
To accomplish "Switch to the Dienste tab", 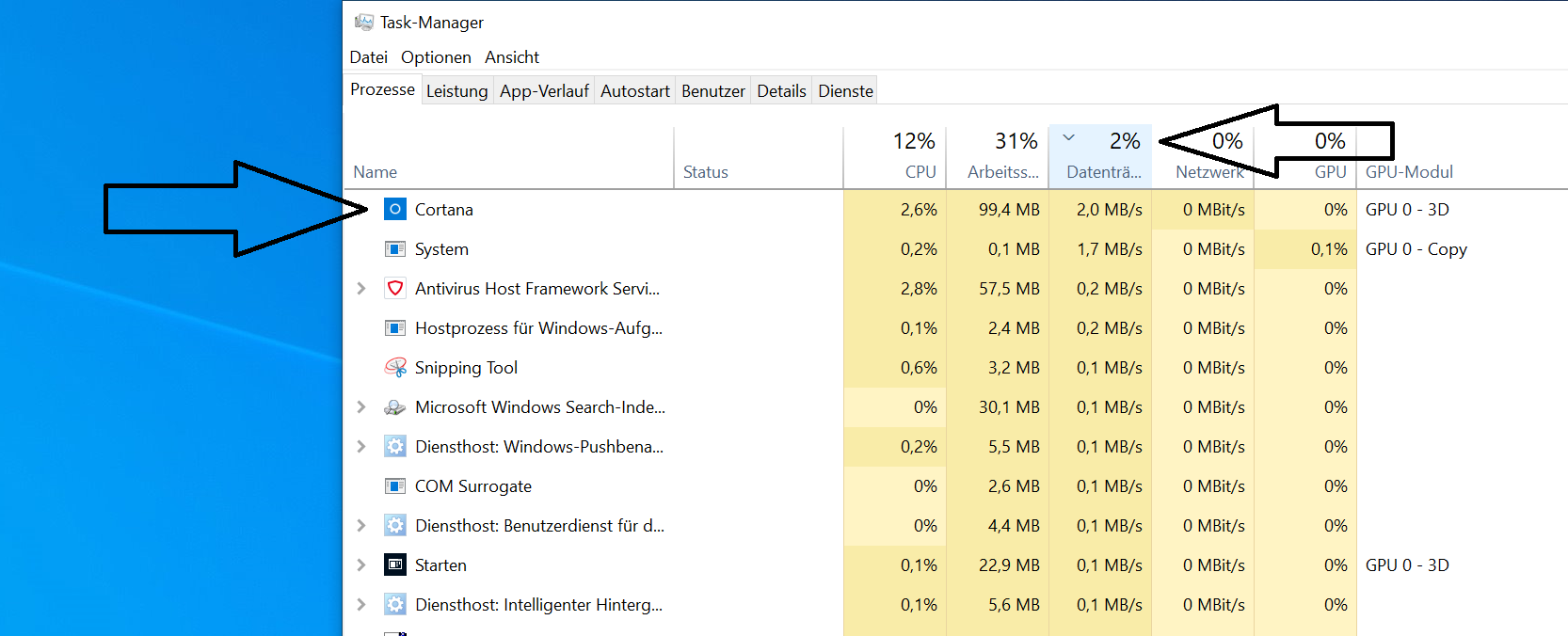I will click(845, 91).
